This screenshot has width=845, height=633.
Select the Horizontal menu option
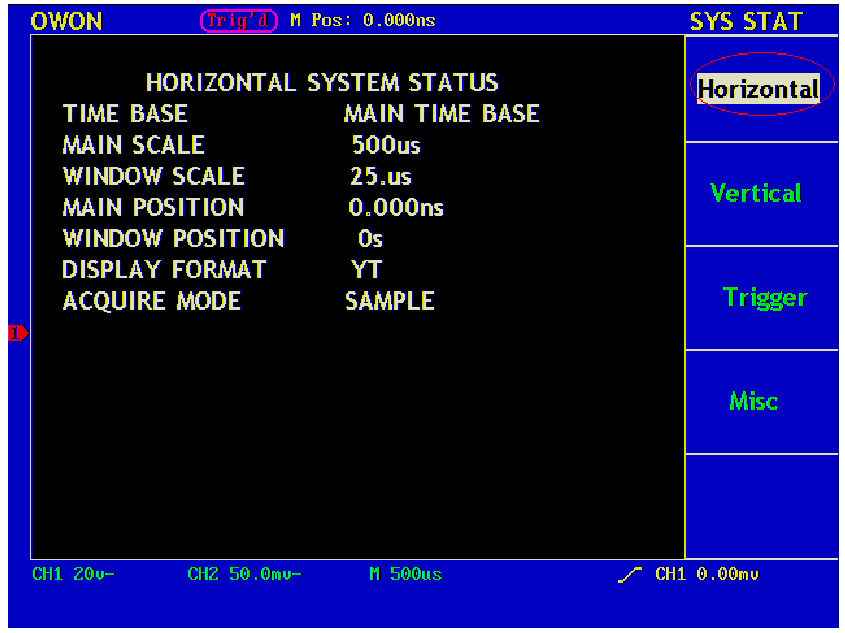pyautogui.click(x=758, y=89)
